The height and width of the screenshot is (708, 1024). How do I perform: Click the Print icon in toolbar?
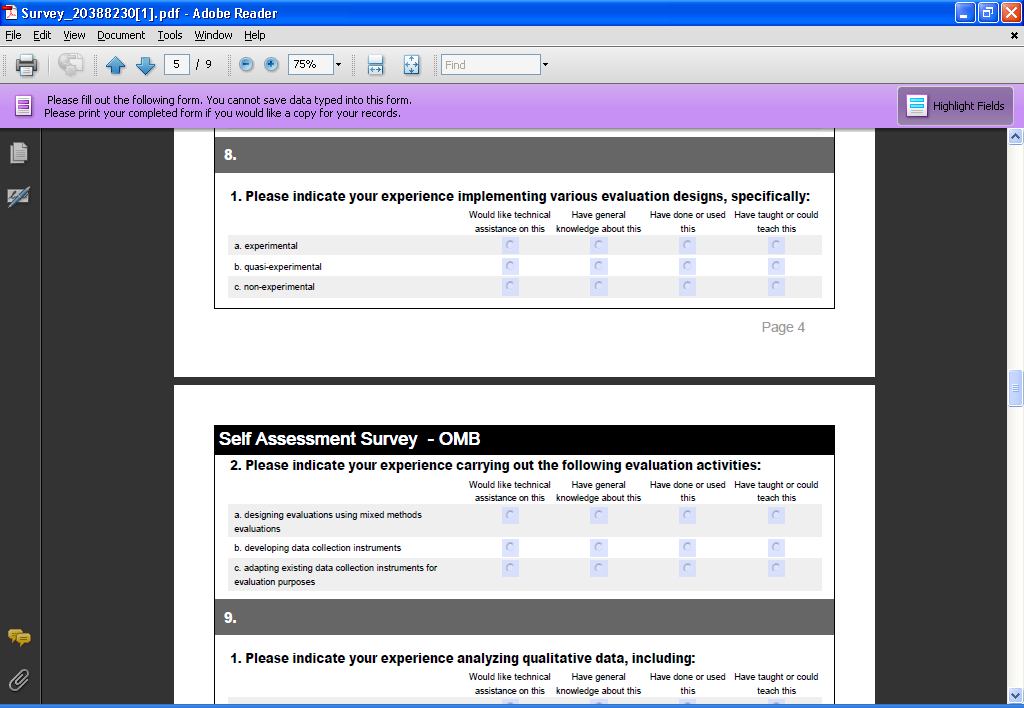[26, 65]
